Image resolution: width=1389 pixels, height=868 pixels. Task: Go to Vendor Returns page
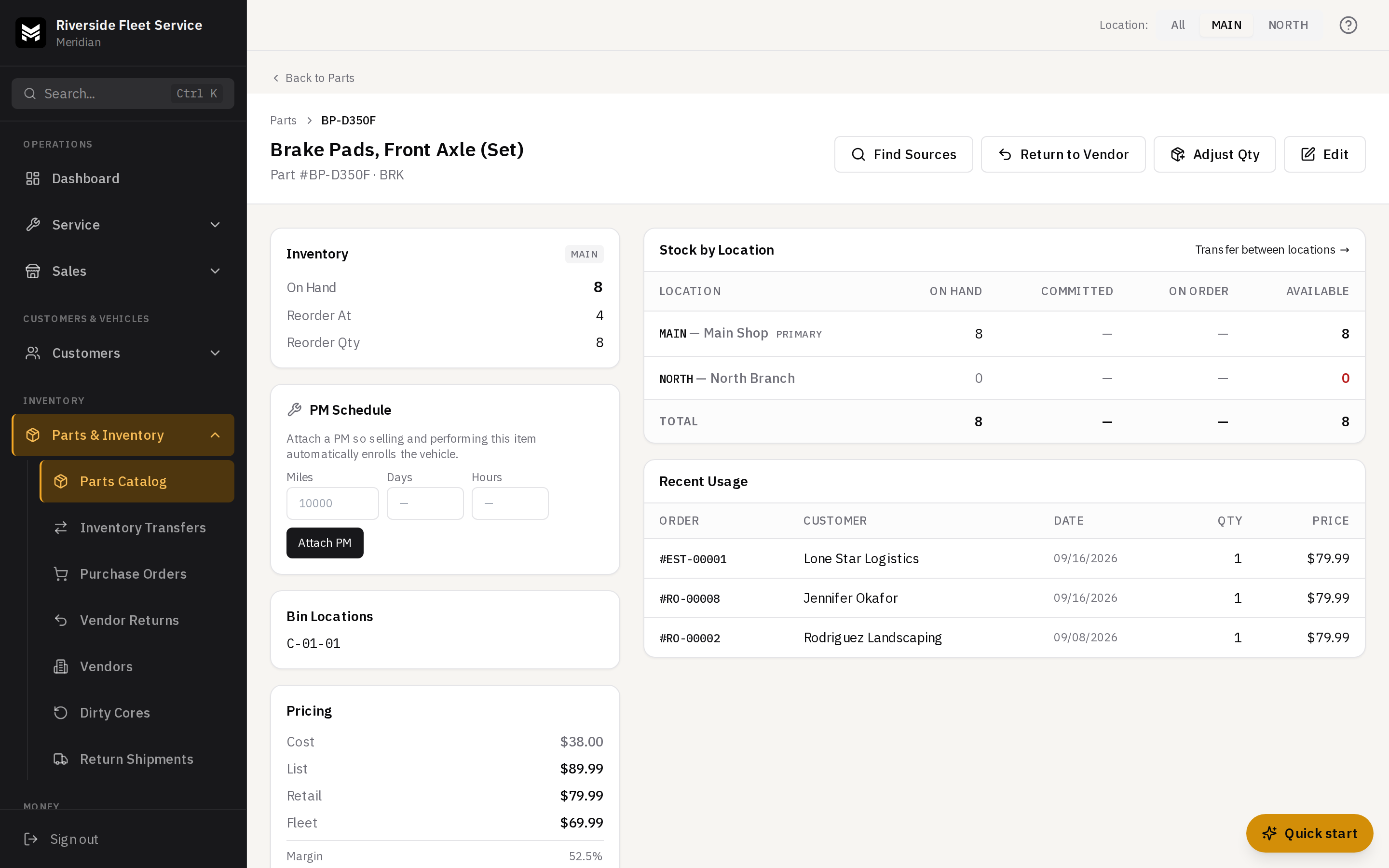tap(136, 620)
